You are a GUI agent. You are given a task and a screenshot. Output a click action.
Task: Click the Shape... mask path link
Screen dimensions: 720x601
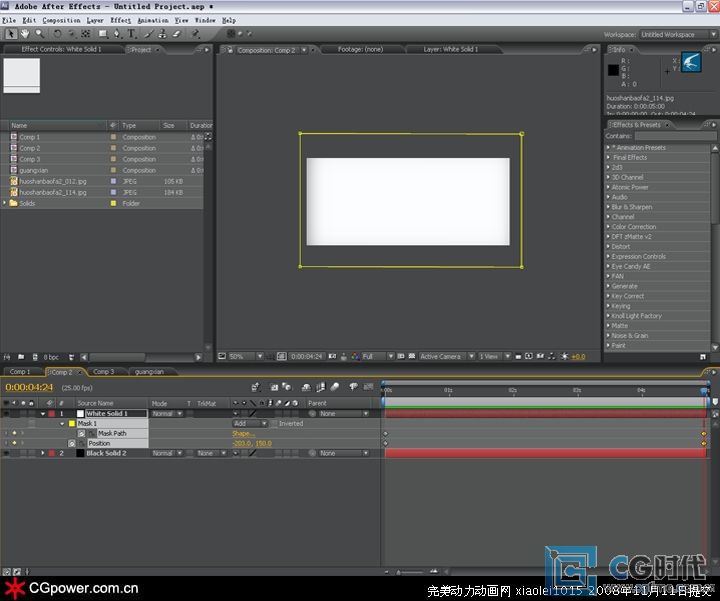point(243,434)
